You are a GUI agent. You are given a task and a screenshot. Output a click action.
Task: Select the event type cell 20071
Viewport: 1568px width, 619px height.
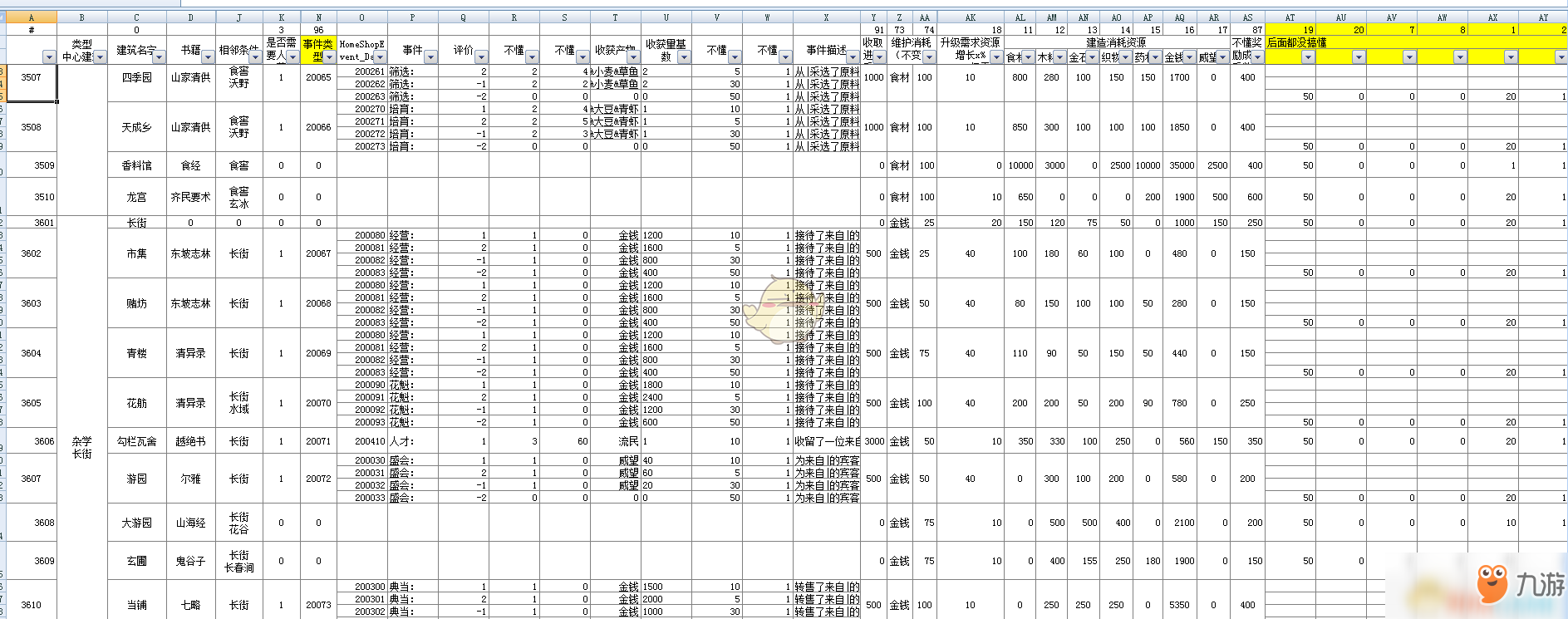[318, 441]
